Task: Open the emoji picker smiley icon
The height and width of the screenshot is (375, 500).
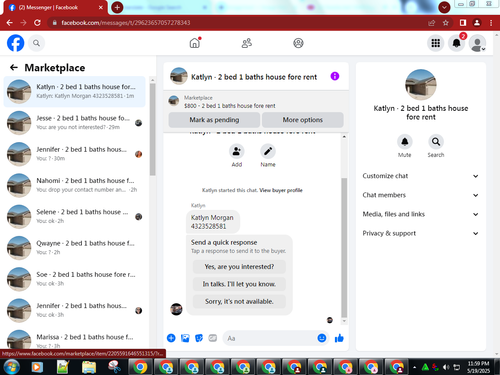Action: (x=322, y=338)
